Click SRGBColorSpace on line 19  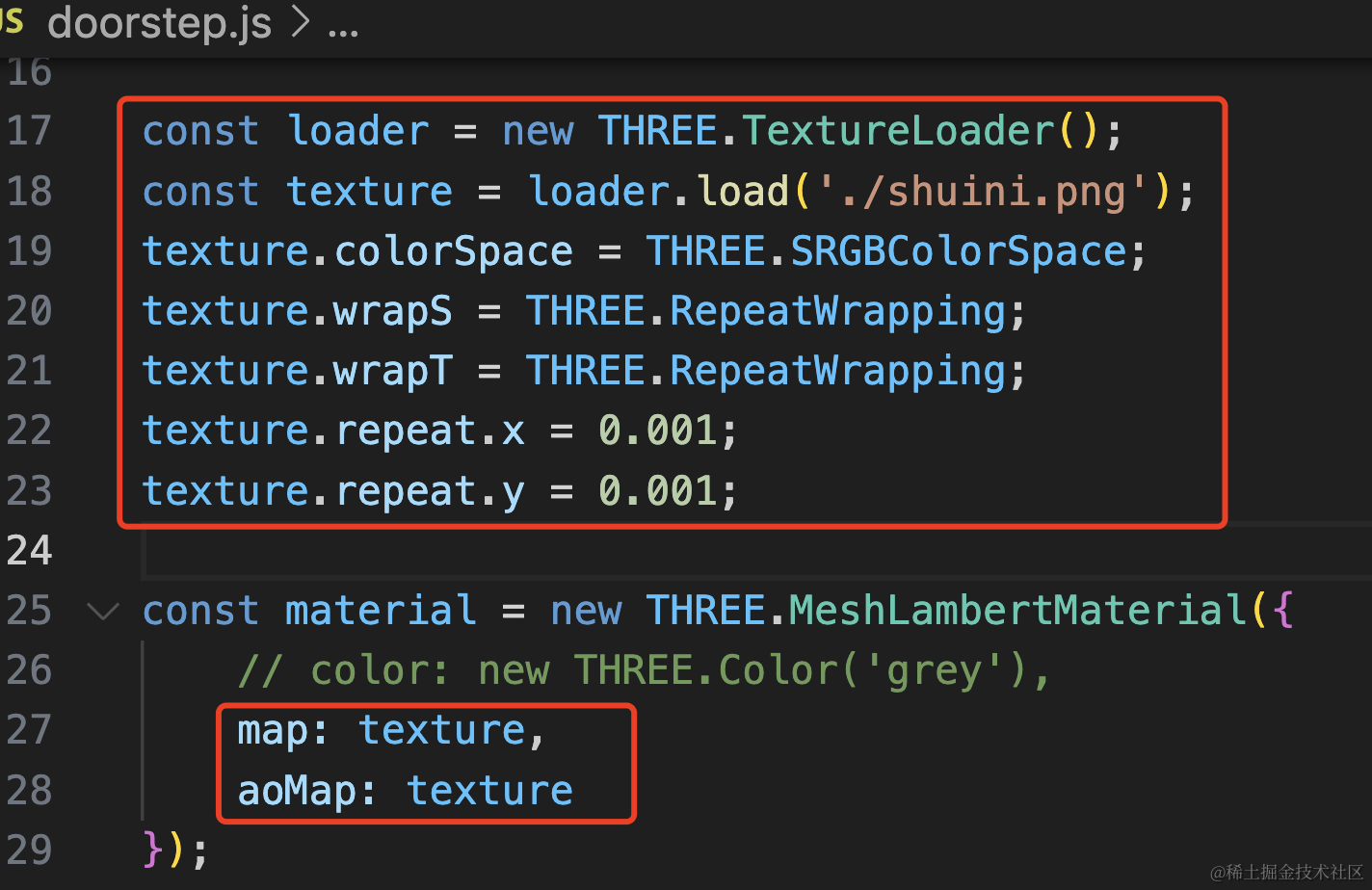point(959,251)
